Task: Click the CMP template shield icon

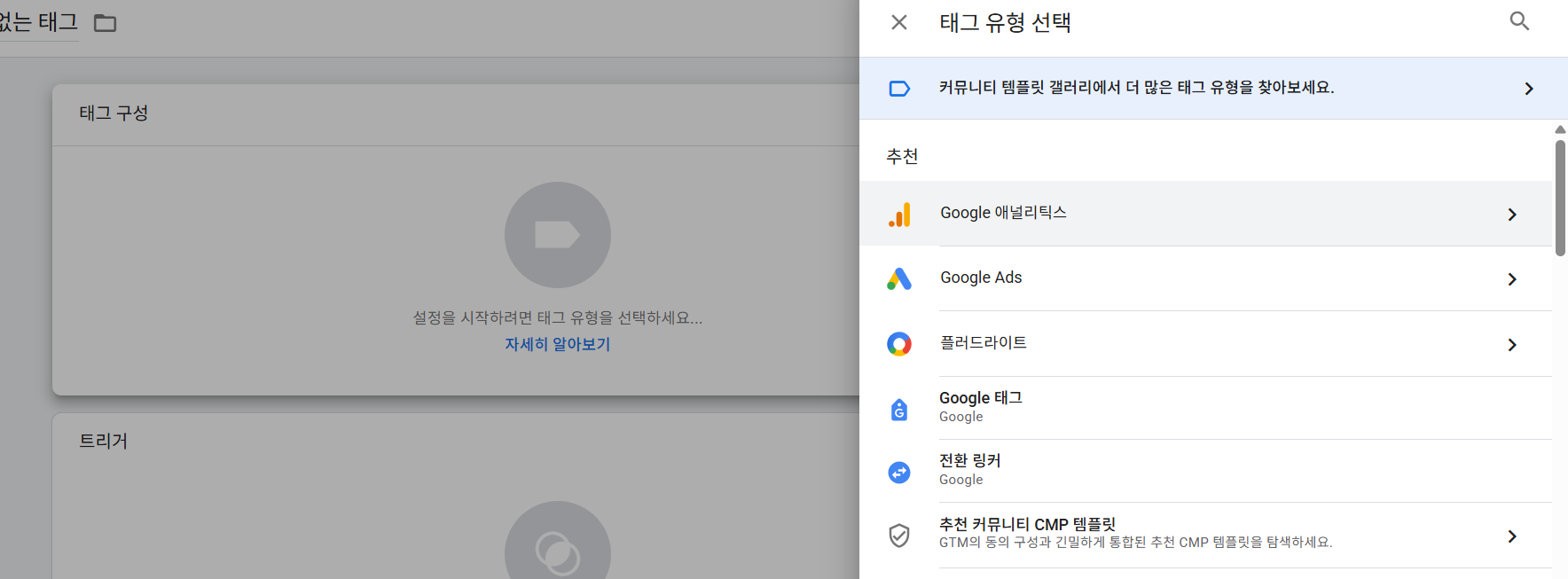Action: (899, 536)
